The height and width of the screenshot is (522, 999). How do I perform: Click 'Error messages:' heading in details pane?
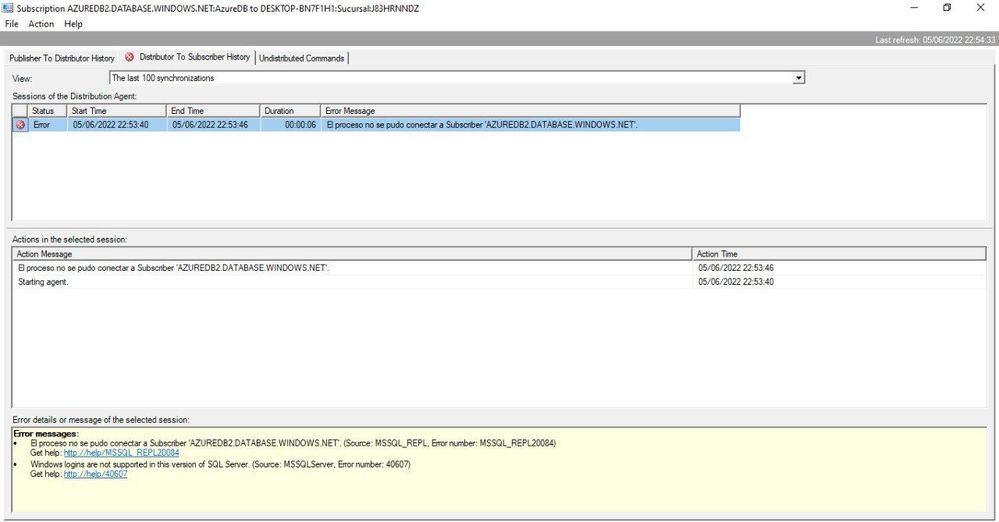(46, 433)
